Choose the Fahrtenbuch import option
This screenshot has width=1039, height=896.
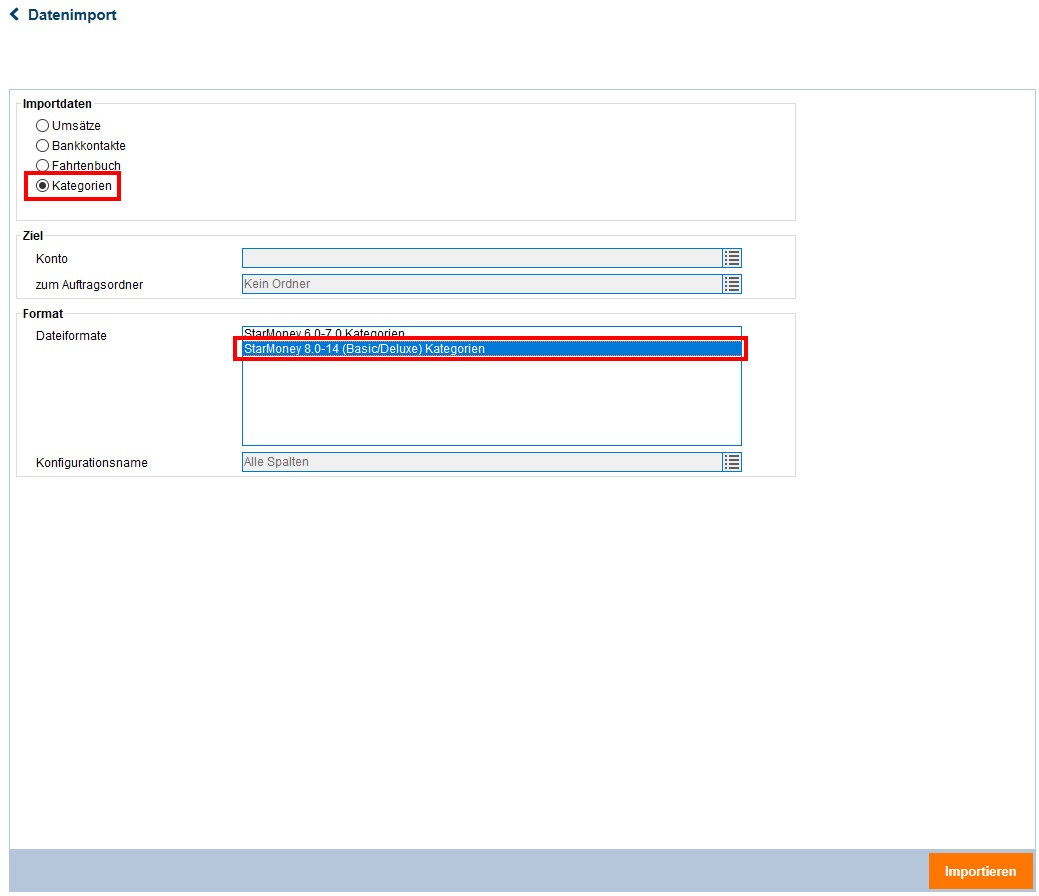pos(42,166)
